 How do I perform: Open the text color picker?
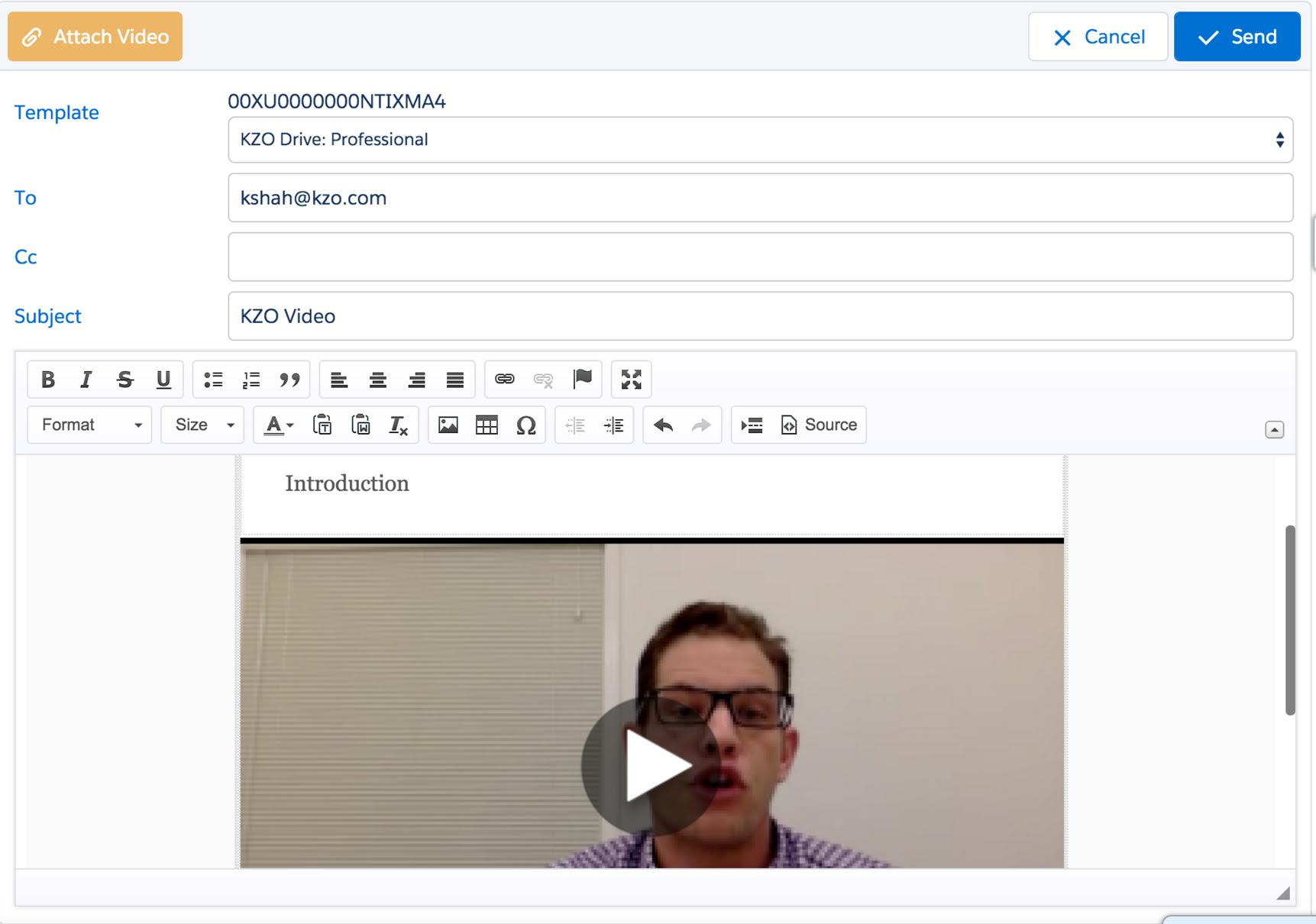[x=278, y=425]
